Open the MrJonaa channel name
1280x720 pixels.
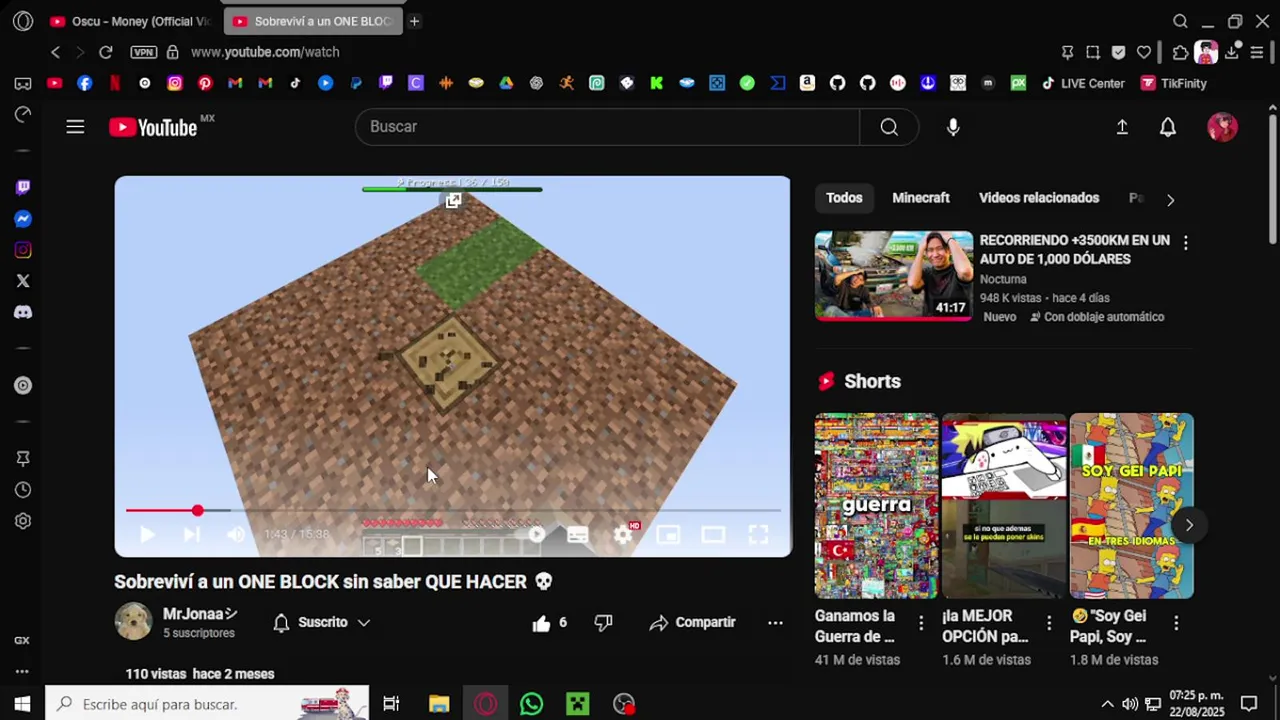point(200,614)
